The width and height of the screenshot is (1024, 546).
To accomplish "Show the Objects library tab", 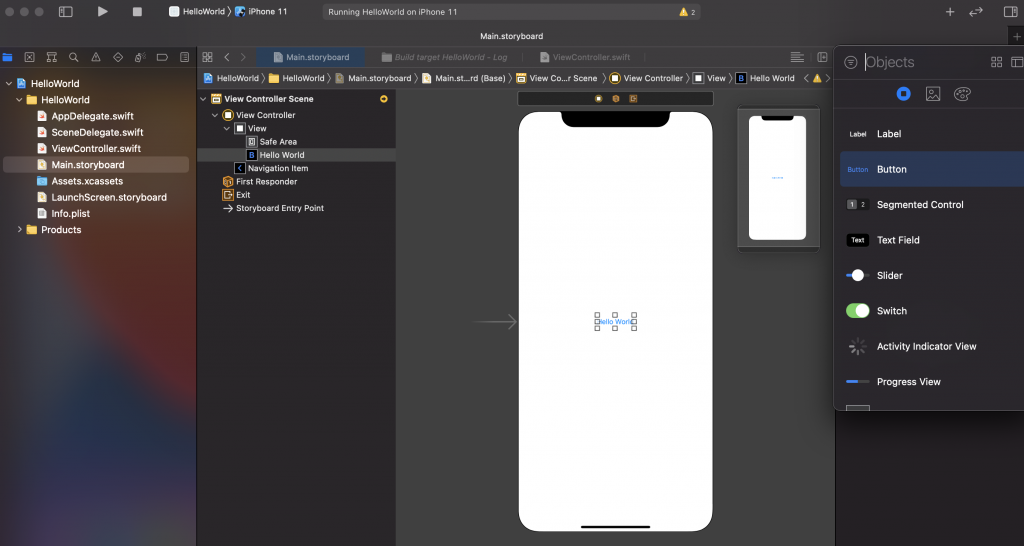I will coord(903,94).
